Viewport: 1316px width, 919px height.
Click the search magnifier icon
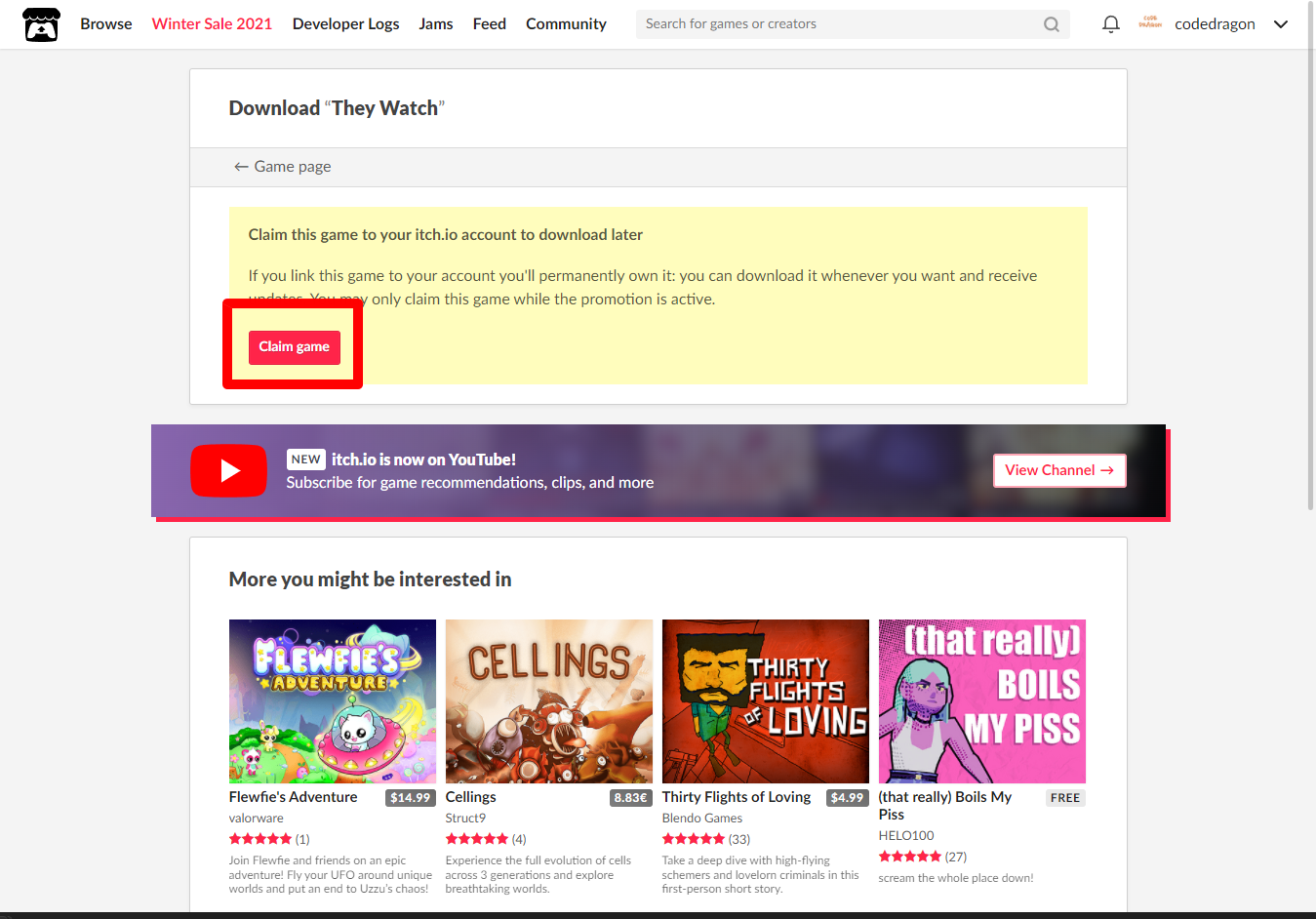click(x=1051, y=24)
